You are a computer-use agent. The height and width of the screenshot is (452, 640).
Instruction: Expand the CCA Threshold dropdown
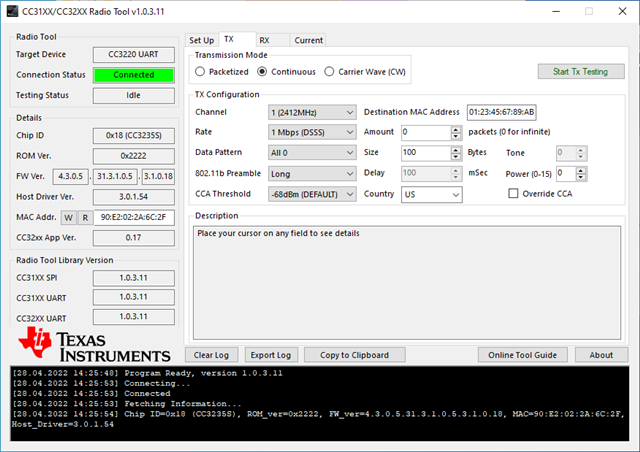(x=312, y=194)
